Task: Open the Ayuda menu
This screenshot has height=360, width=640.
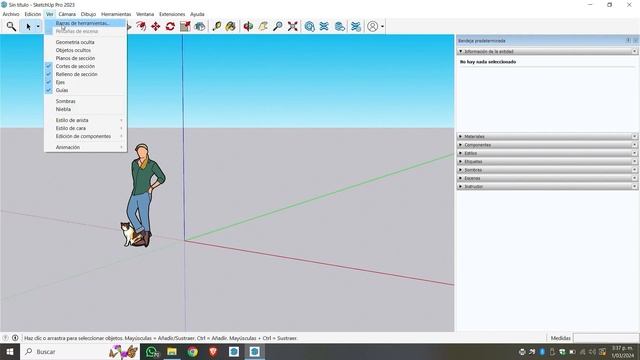Action: (x=197, y=14)
